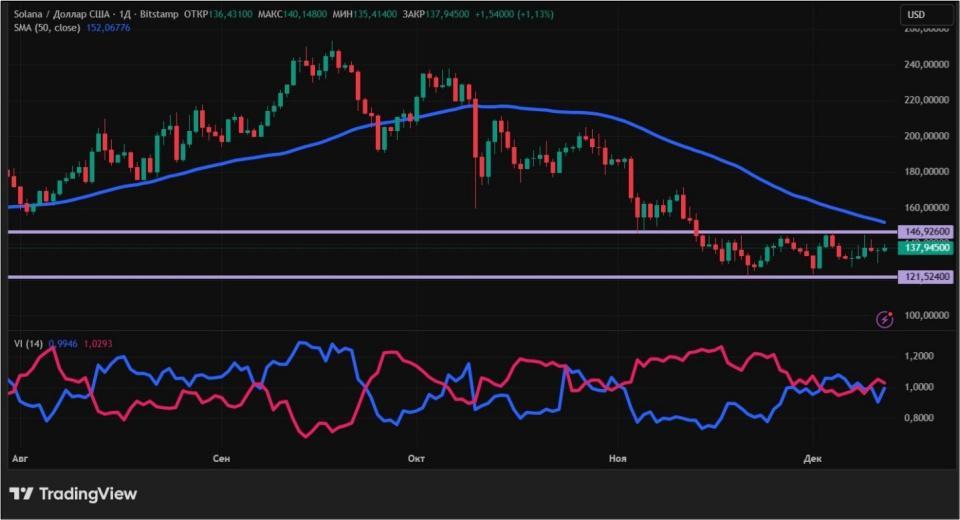Click the blue VI value 0,9946
This screenshot has height=520, width=960.
pos(62,343)
